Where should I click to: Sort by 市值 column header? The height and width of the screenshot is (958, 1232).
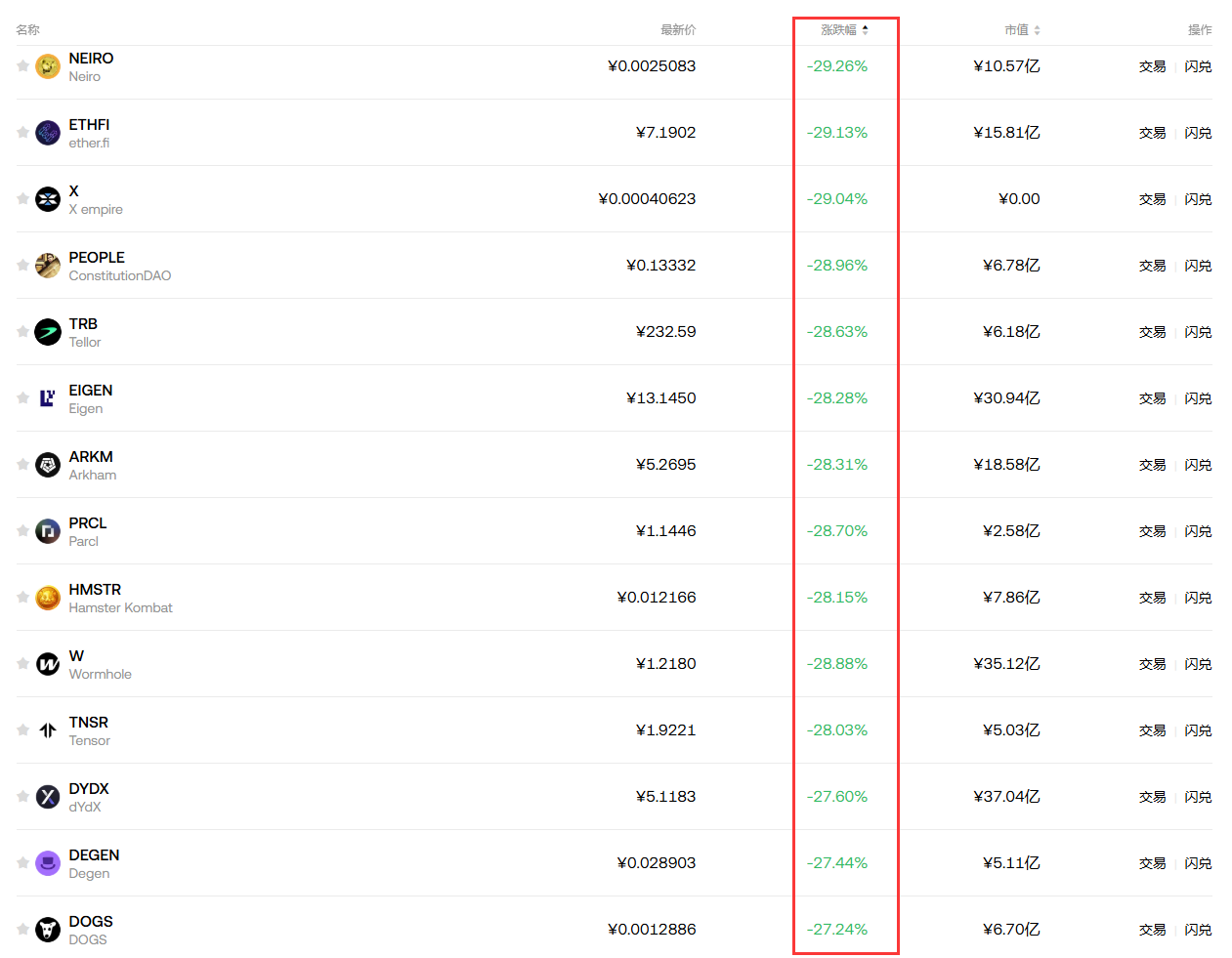pyautogui.click(x=1022, y=30)
